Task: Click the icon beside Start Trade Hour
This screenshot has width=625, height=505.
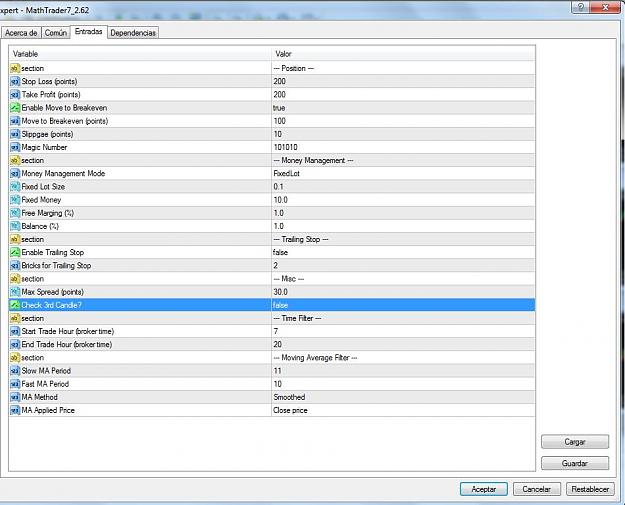Action: (x=15, y=331)
